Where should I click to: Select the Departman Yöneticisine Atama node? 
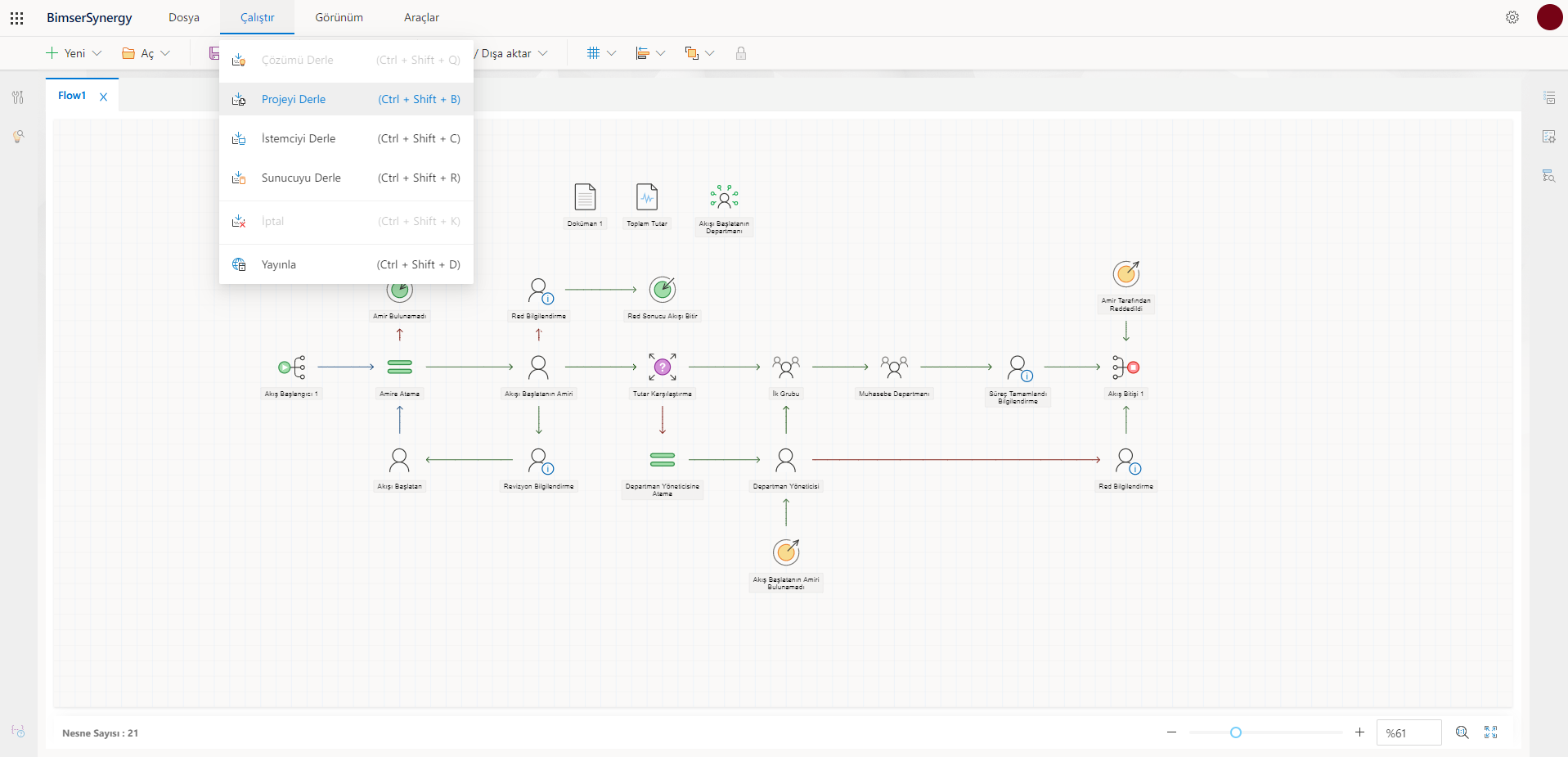pyautogui.click(x=663, y=460)
